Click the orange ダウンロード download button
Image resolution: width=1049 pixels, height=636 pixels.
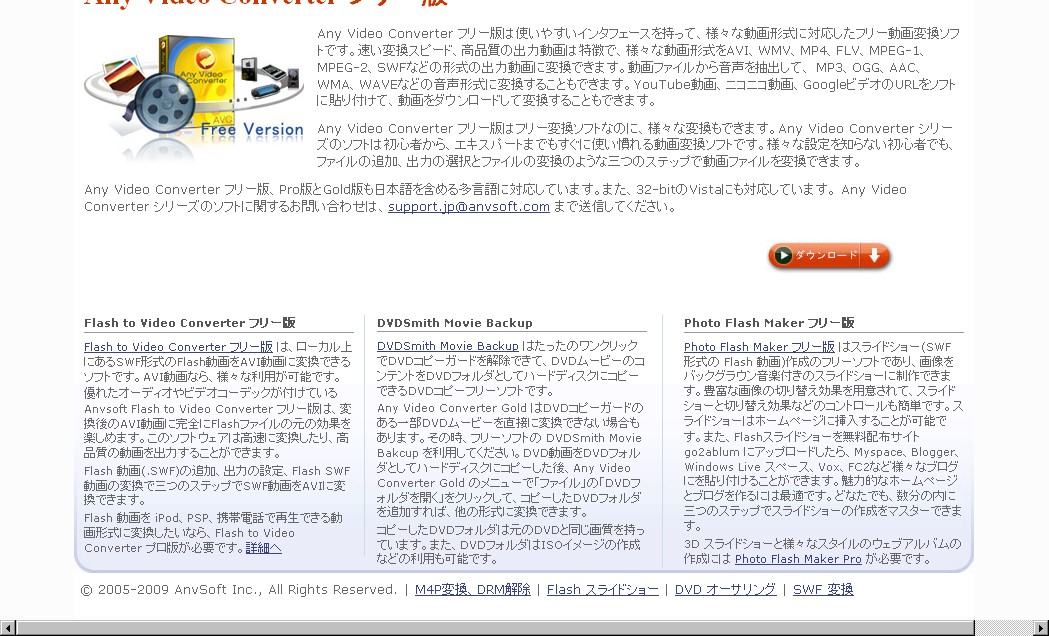point(829,255)
